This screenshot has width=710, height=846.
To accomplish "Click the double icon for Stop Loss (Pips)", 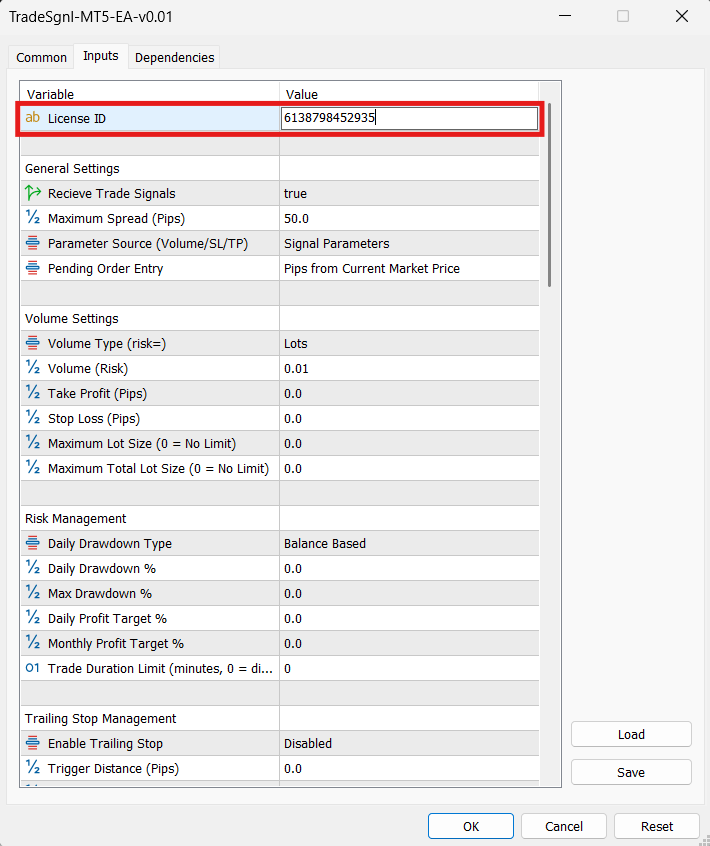I will click(33, 418).
